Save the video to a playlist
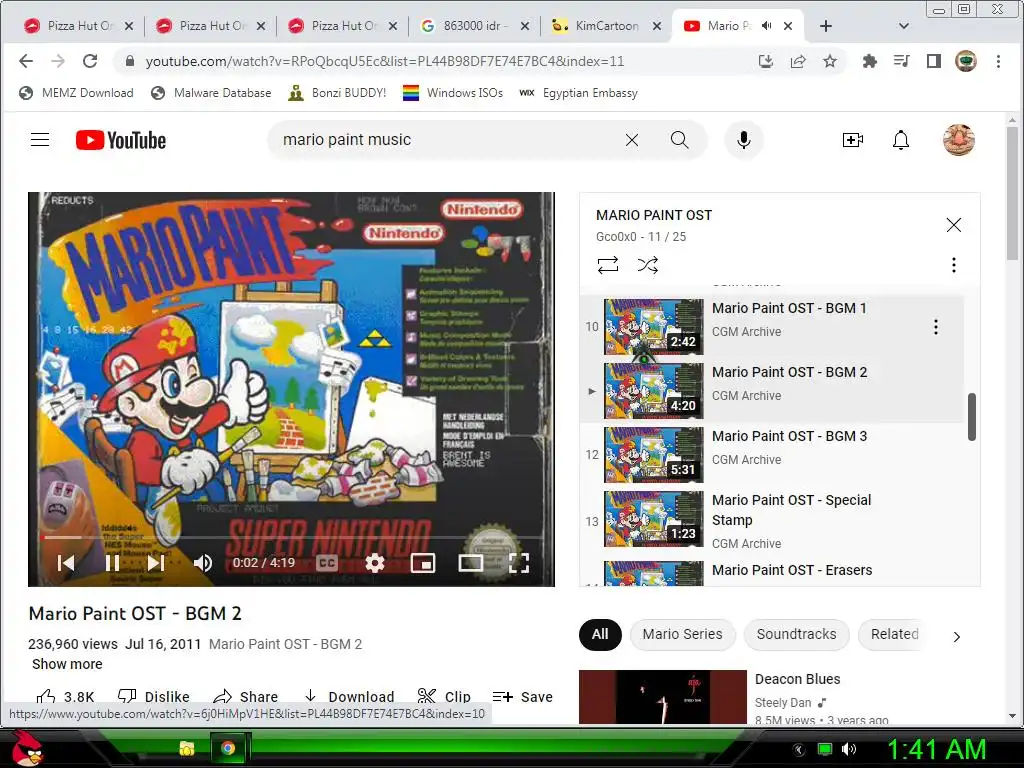 tap(522, 697)
